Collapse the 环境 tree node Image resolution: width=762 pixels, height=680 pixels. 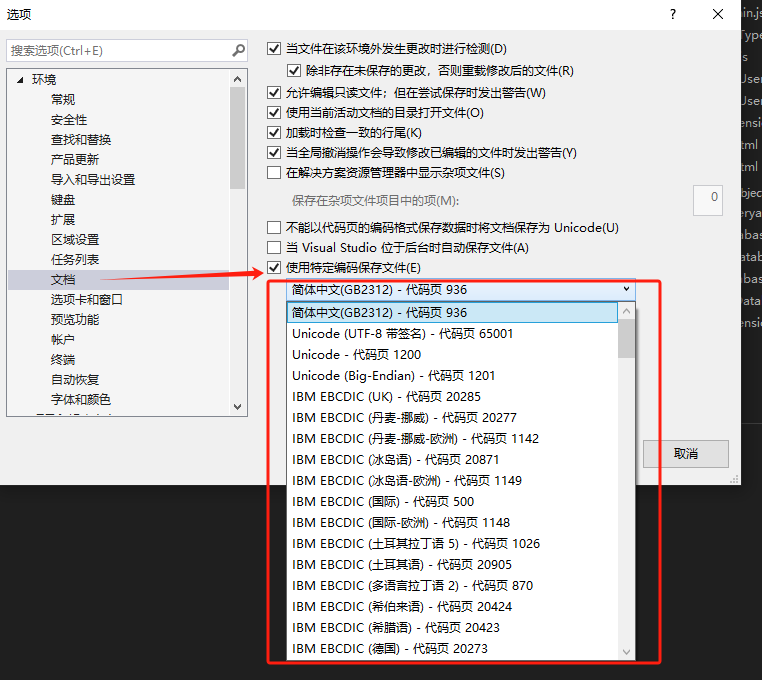click(19, 80)
